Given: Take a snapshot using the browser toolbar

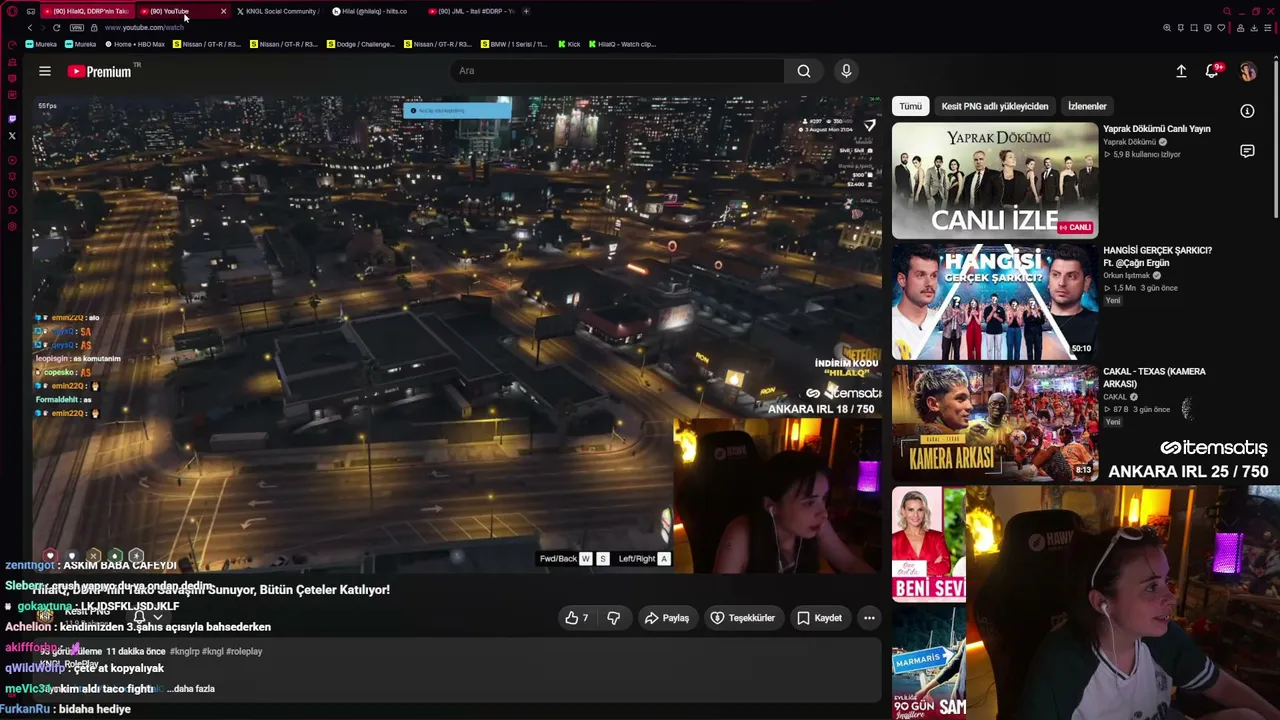Looking at the screenshot, I should (x=1194, y=28).
